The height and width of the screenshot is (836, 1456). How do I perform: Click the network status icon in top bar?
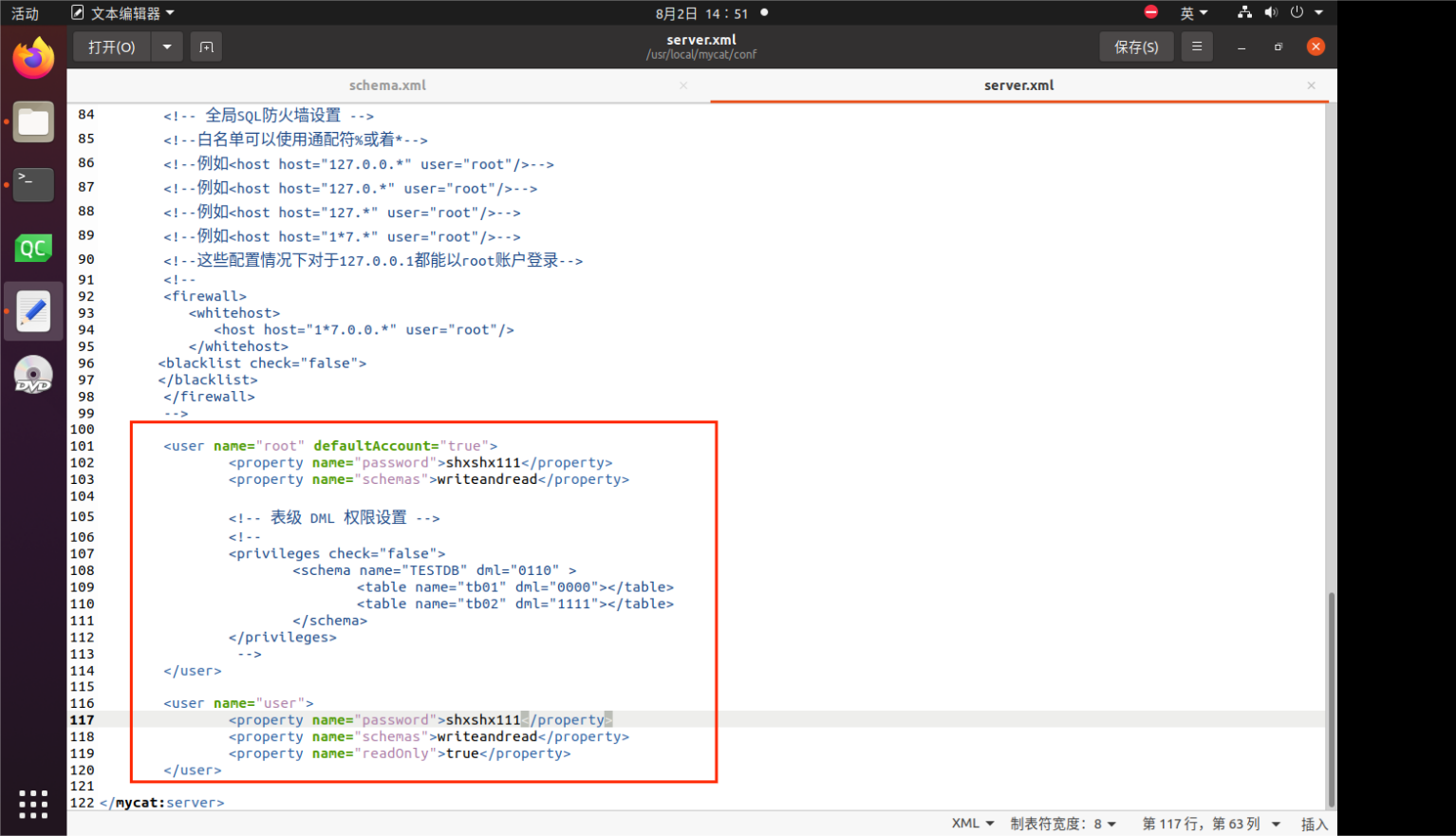1244,12
